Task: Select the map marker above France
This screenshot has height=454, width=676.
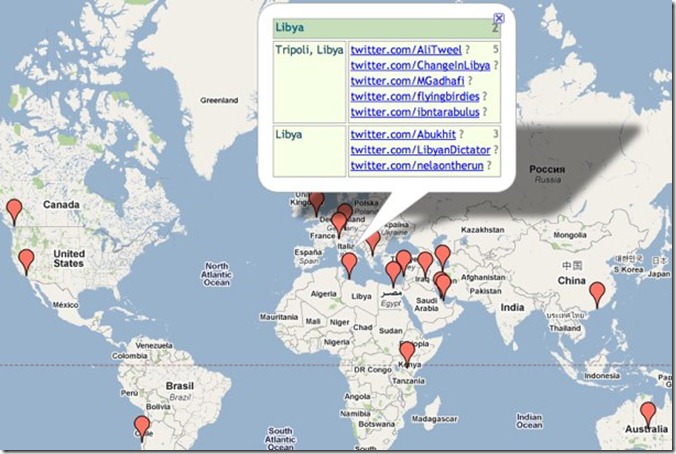Action: pyautogui.click(x=339, y=224)
